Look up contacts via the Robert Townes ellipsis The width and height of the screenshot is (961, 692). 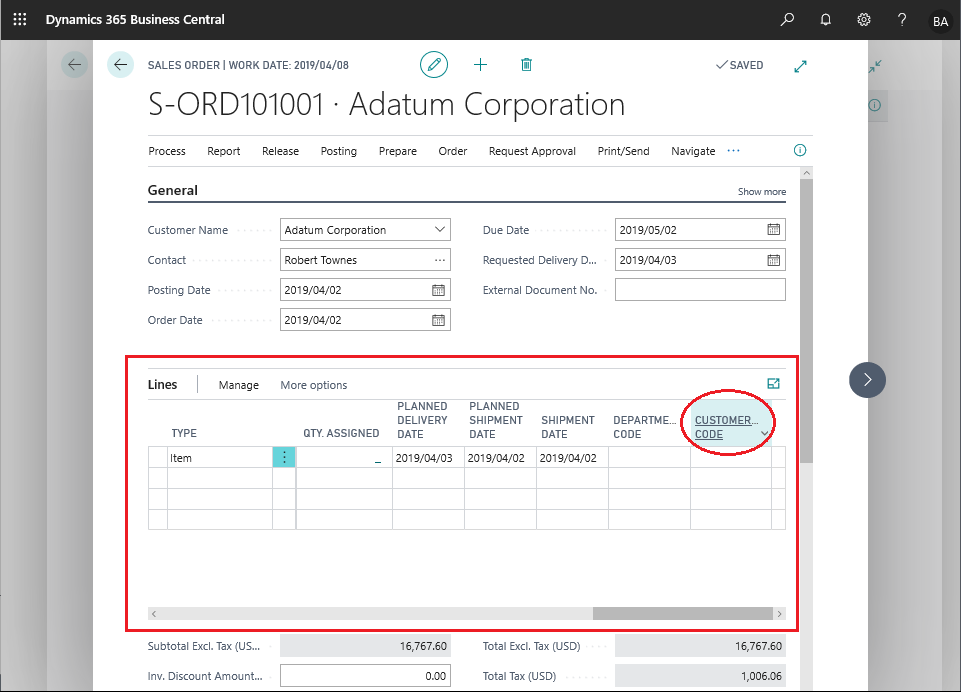(439, 260)
